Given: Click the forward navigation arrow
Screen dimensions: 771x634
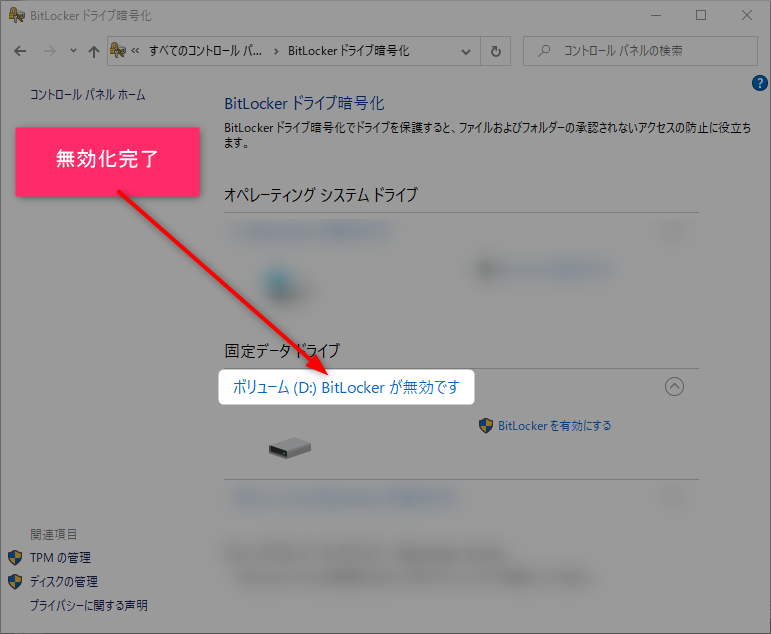Looking at the screenshot, I should [x=50, y=51].
